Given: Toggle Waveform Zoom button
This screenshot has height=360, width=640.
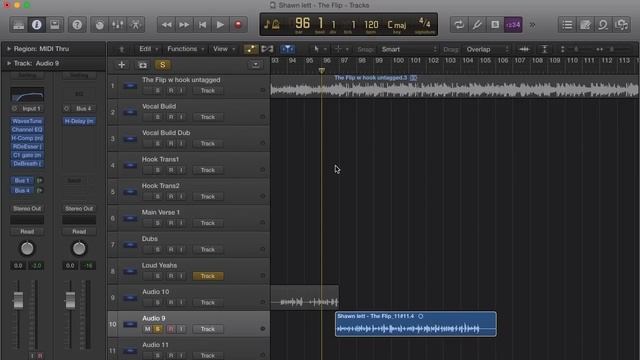Looking at the screenshot, I should (x=524, y=49).
